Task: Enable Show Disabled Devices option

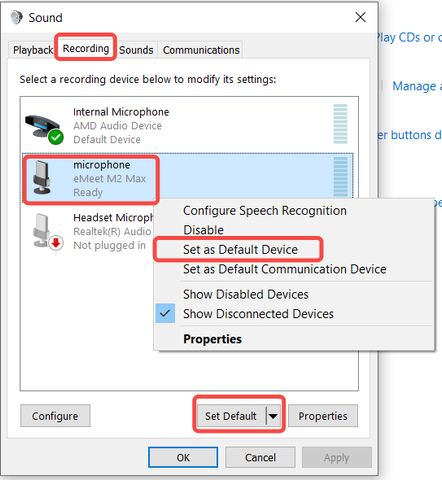Action: (246, 294)
